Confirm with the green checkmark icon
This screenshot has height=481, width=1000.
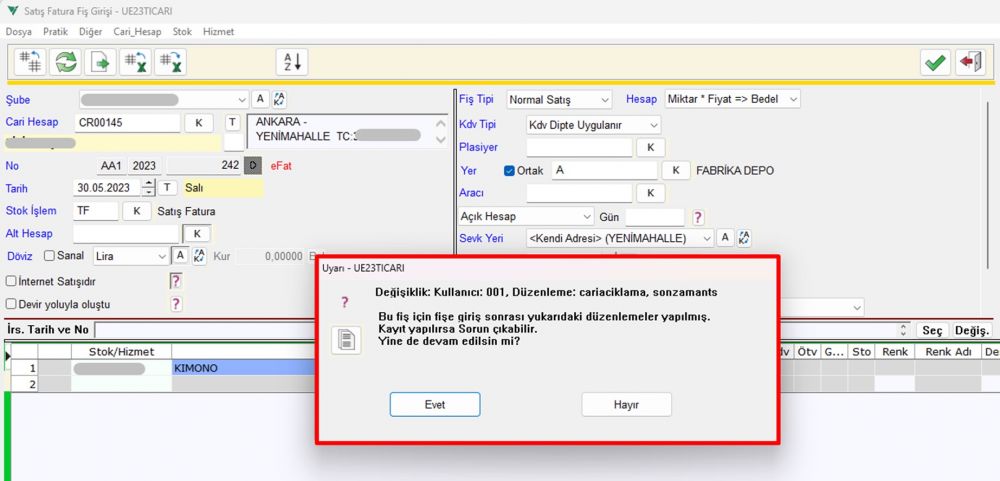tap(936, 62)
